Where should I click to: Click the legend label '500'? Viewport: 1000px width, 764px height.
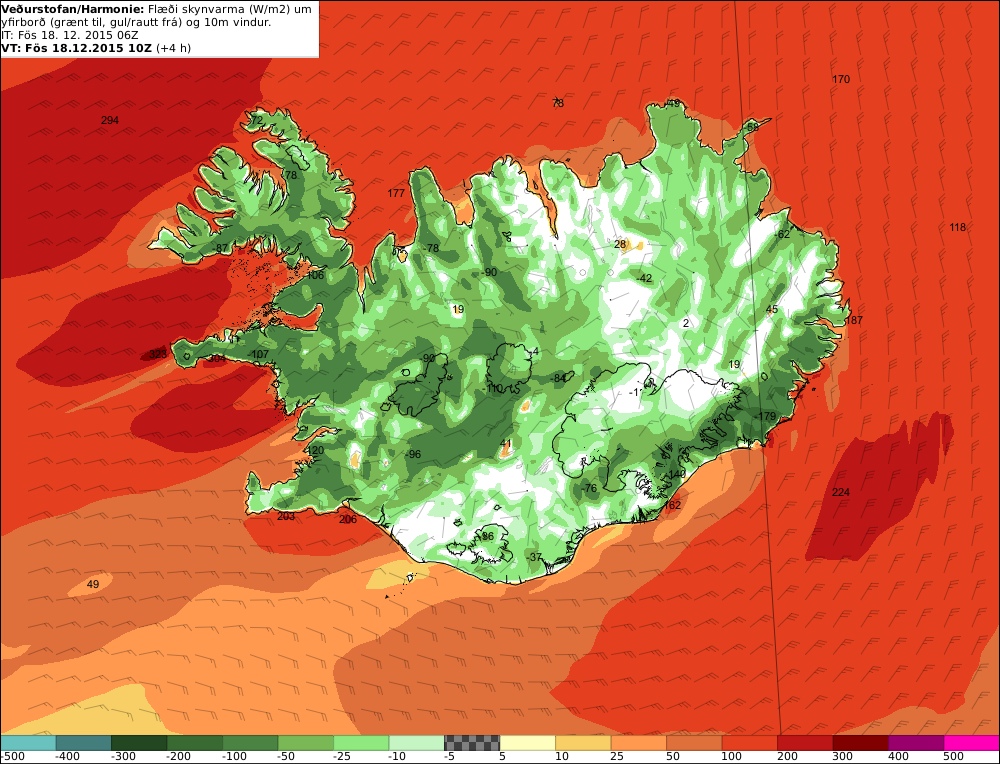tap(953, 757)
